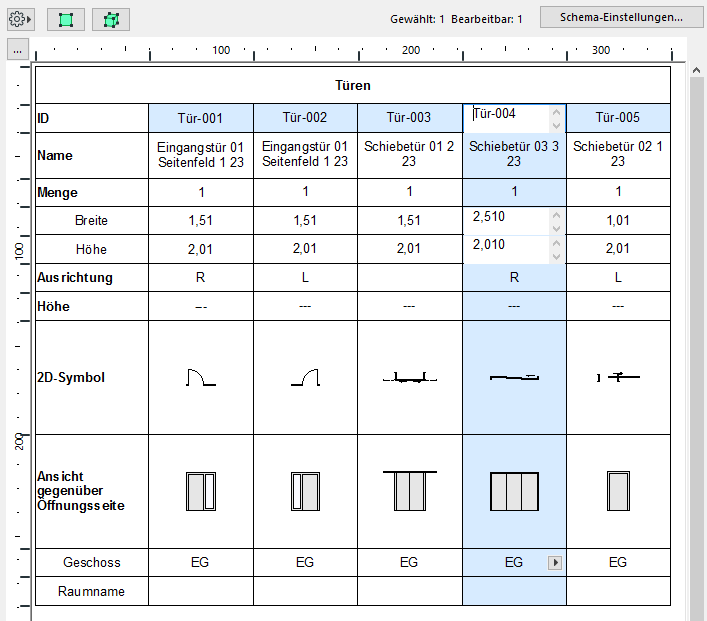Click name cell Schiebetür 01 2 23
Screen dimensions: 707x621
409,155
